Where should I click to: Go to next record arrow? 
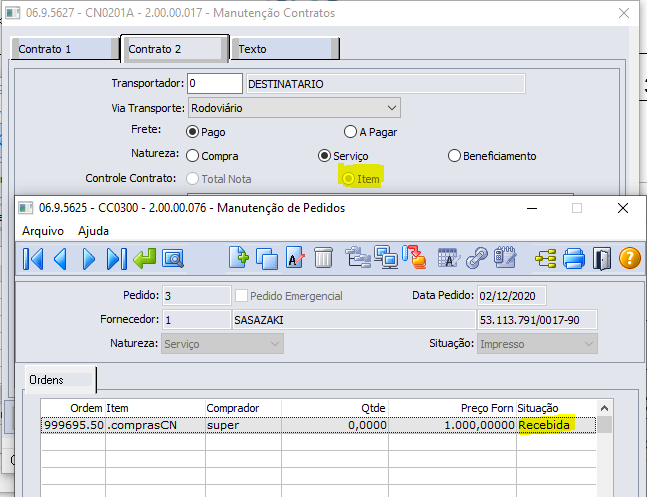88,259
